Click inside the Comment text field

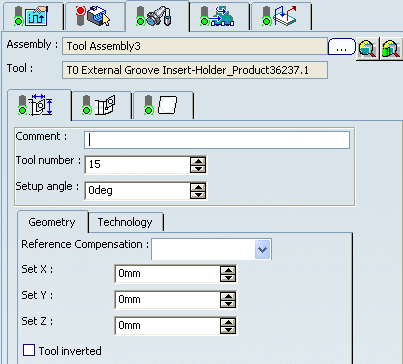point(217,140)
